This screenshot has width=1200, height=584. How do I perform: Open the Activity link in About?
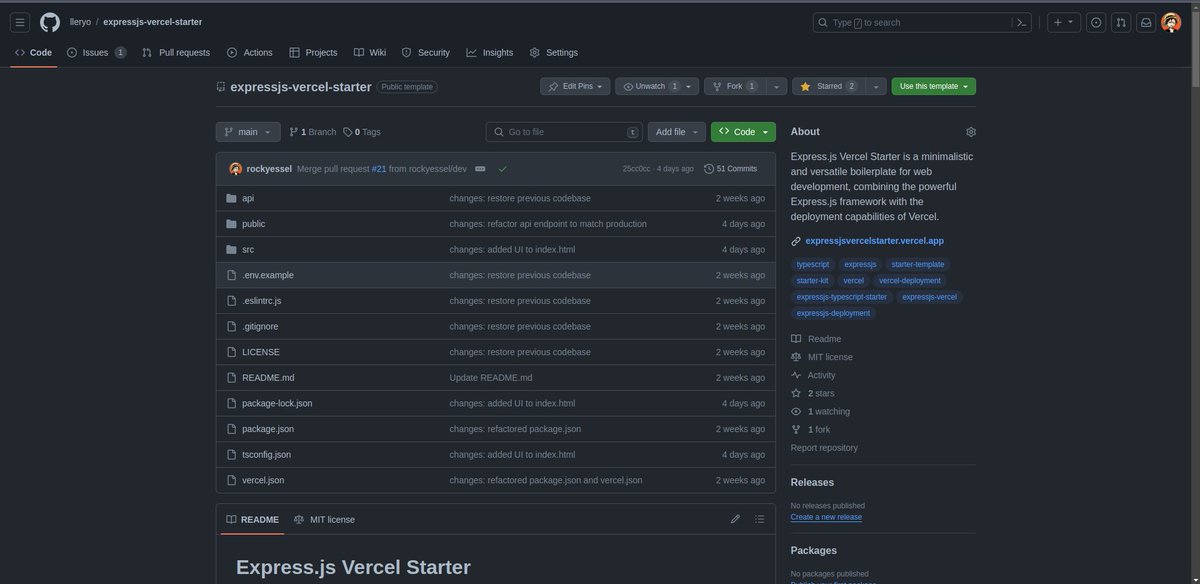(821, 375)
